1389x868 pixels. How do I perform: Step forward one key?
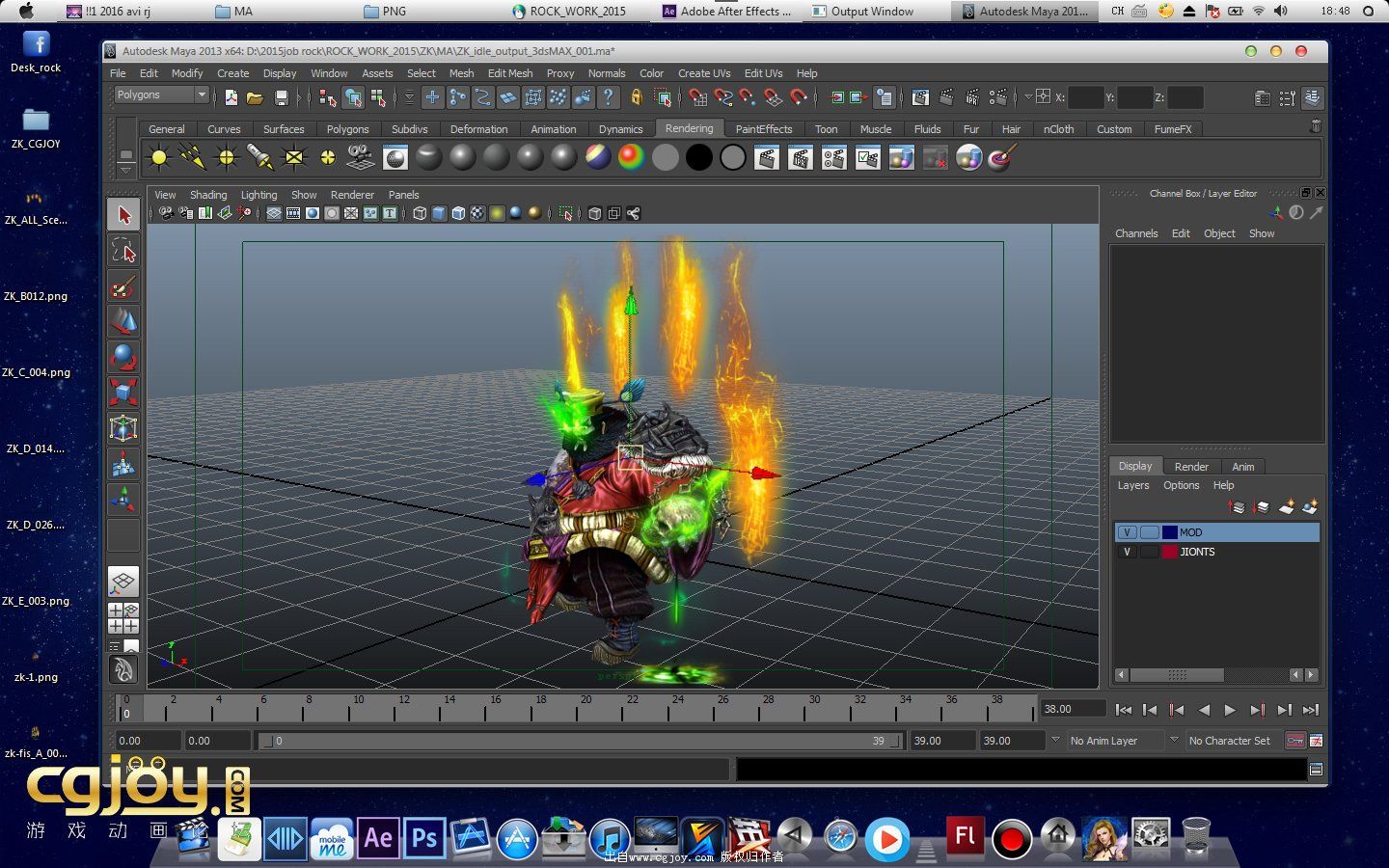[x=1257, y=710]
